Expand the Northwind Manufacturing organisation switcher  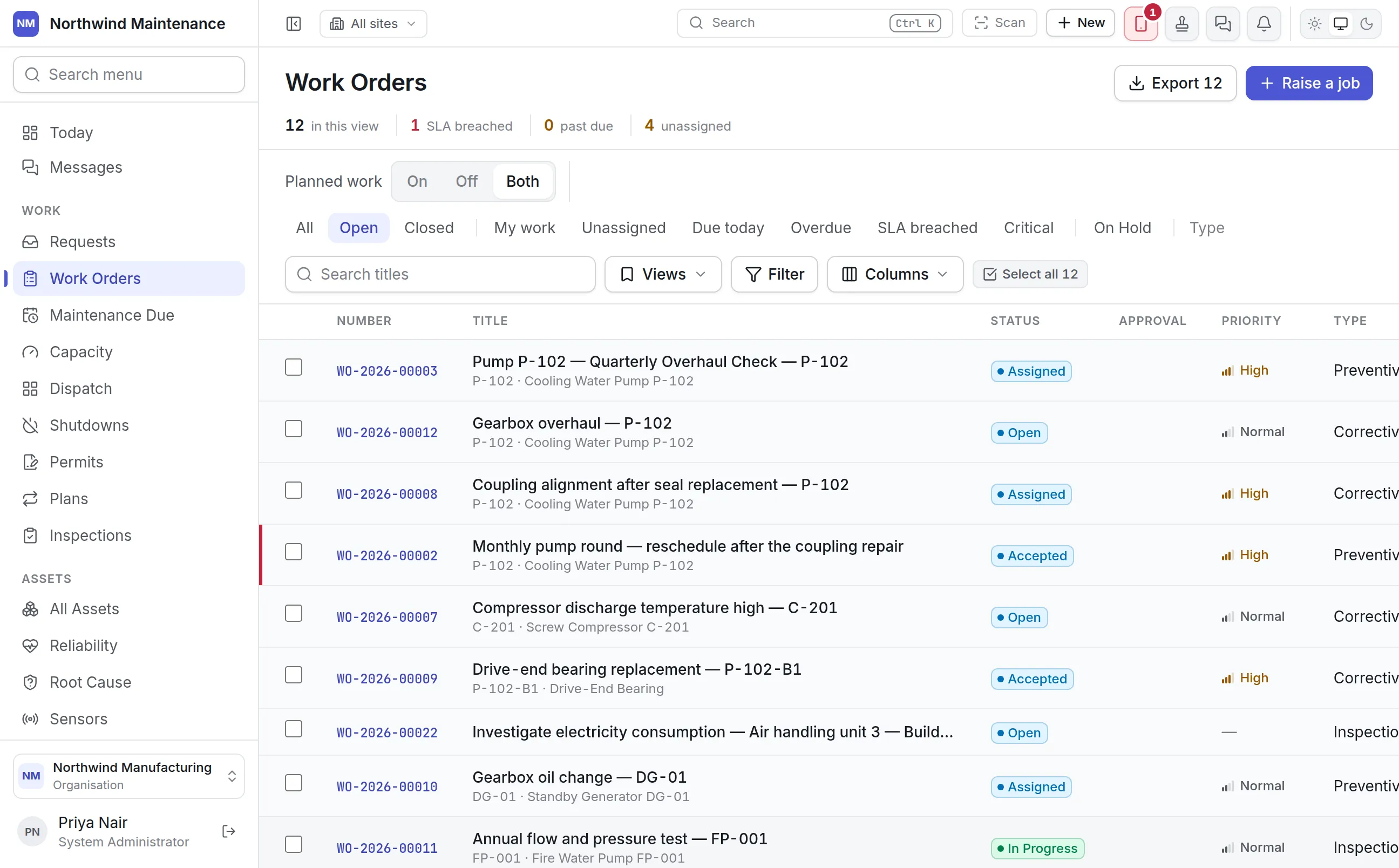(x=128, y=776)
